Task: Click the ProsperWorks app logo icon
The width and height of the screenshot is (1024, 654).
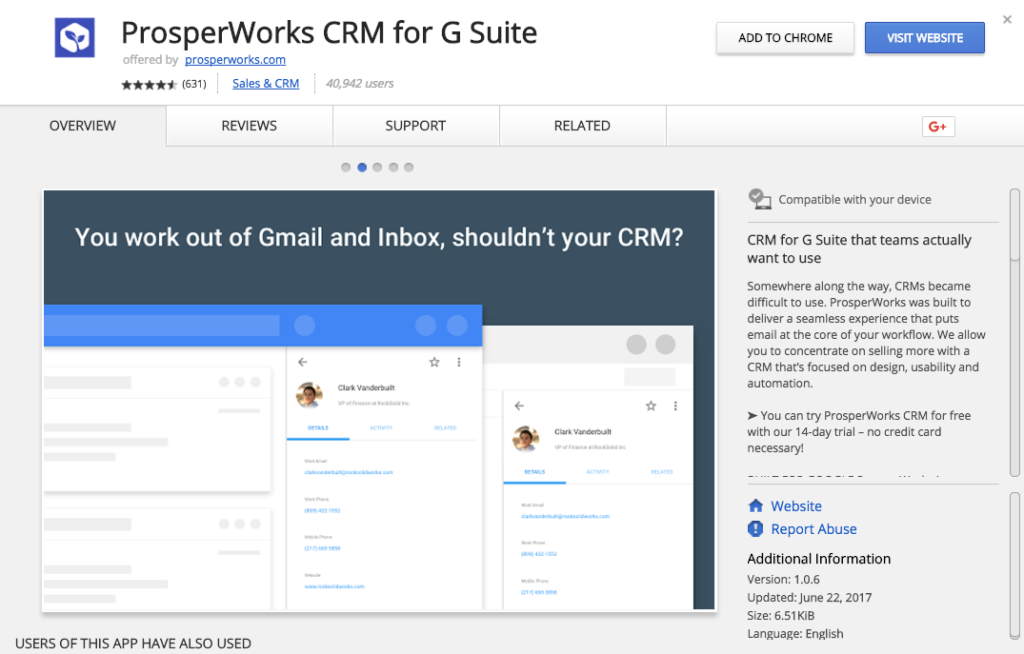Action: (74, 38)
